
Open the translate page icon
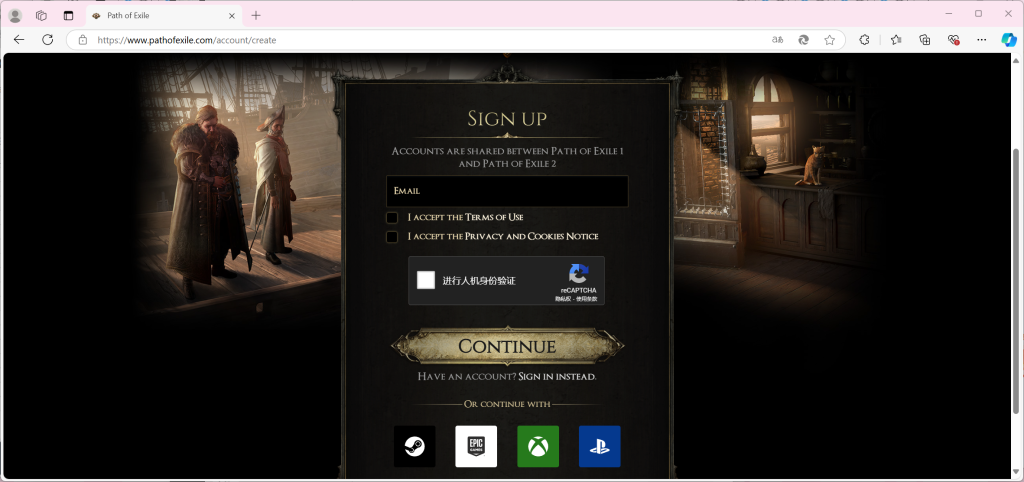point(777,40)
